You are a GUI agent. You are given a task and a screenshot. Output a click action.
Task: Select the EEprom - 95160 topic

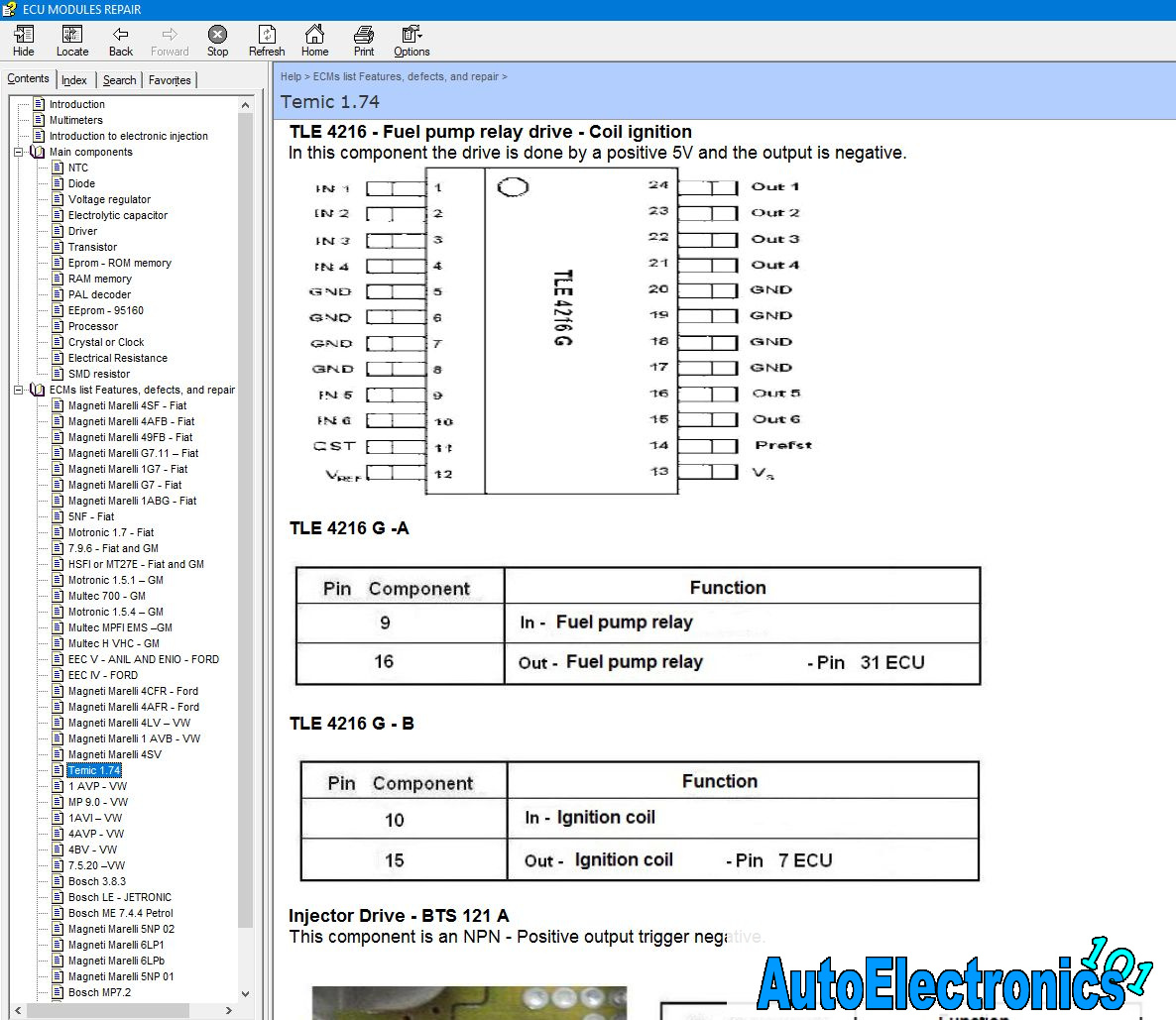point(105,310)
